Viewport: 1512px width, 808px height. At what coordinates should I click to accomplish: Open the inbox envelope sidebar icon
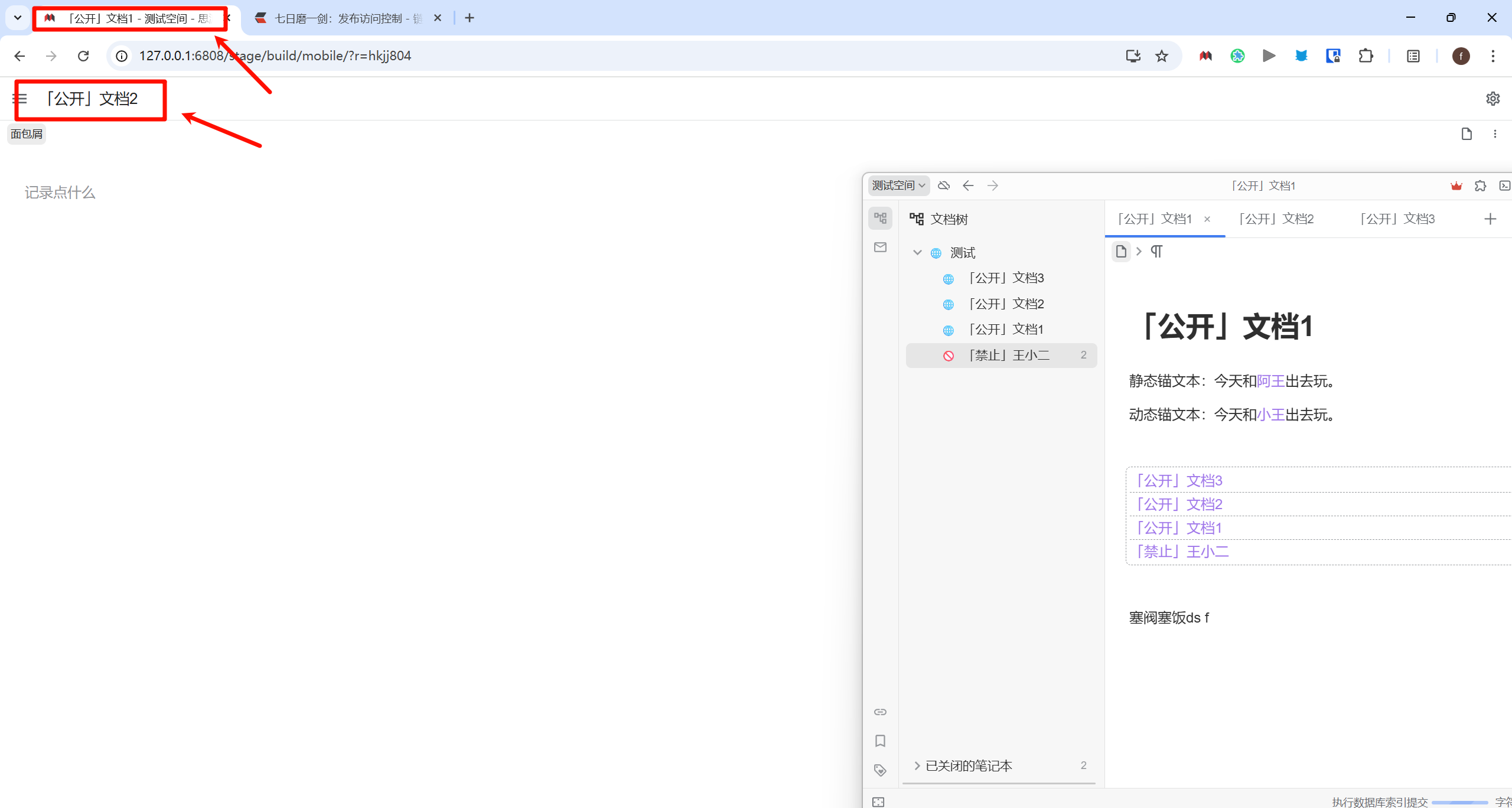pos(880,247)
